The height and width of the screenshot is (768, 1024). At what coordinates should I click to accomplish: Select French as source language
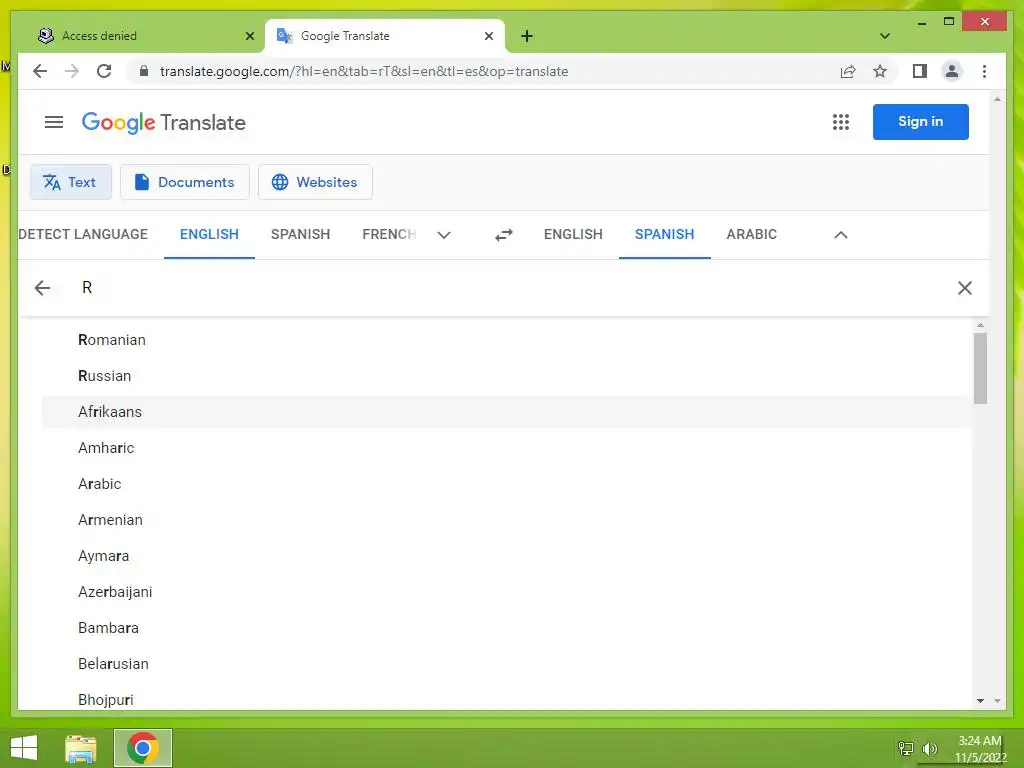tap(389, 234)
